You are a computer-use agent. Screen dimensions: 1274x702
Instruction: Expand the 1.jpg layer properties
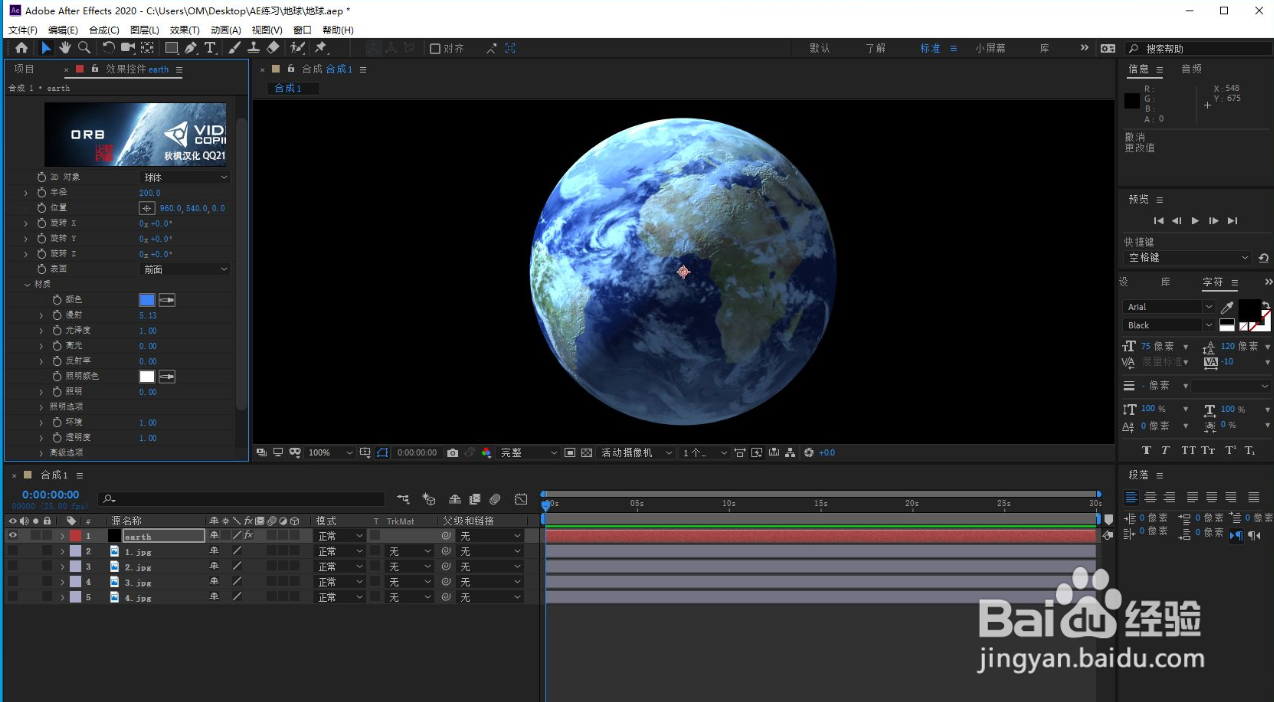click(x=62, y=552)
